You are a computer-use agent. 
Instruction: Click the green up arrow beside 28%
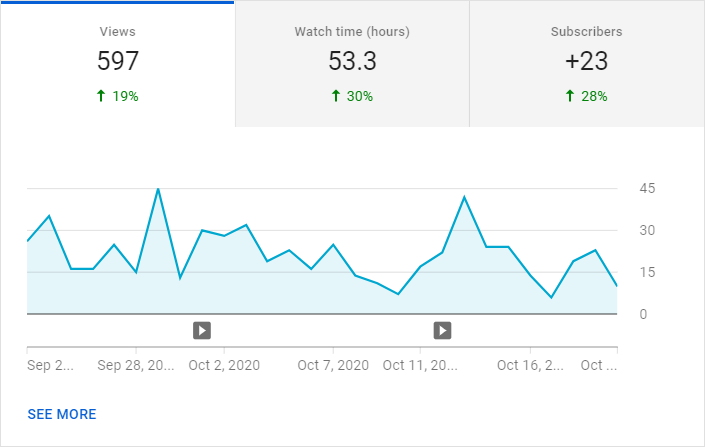pyautogui.click(x=570, y=96)
